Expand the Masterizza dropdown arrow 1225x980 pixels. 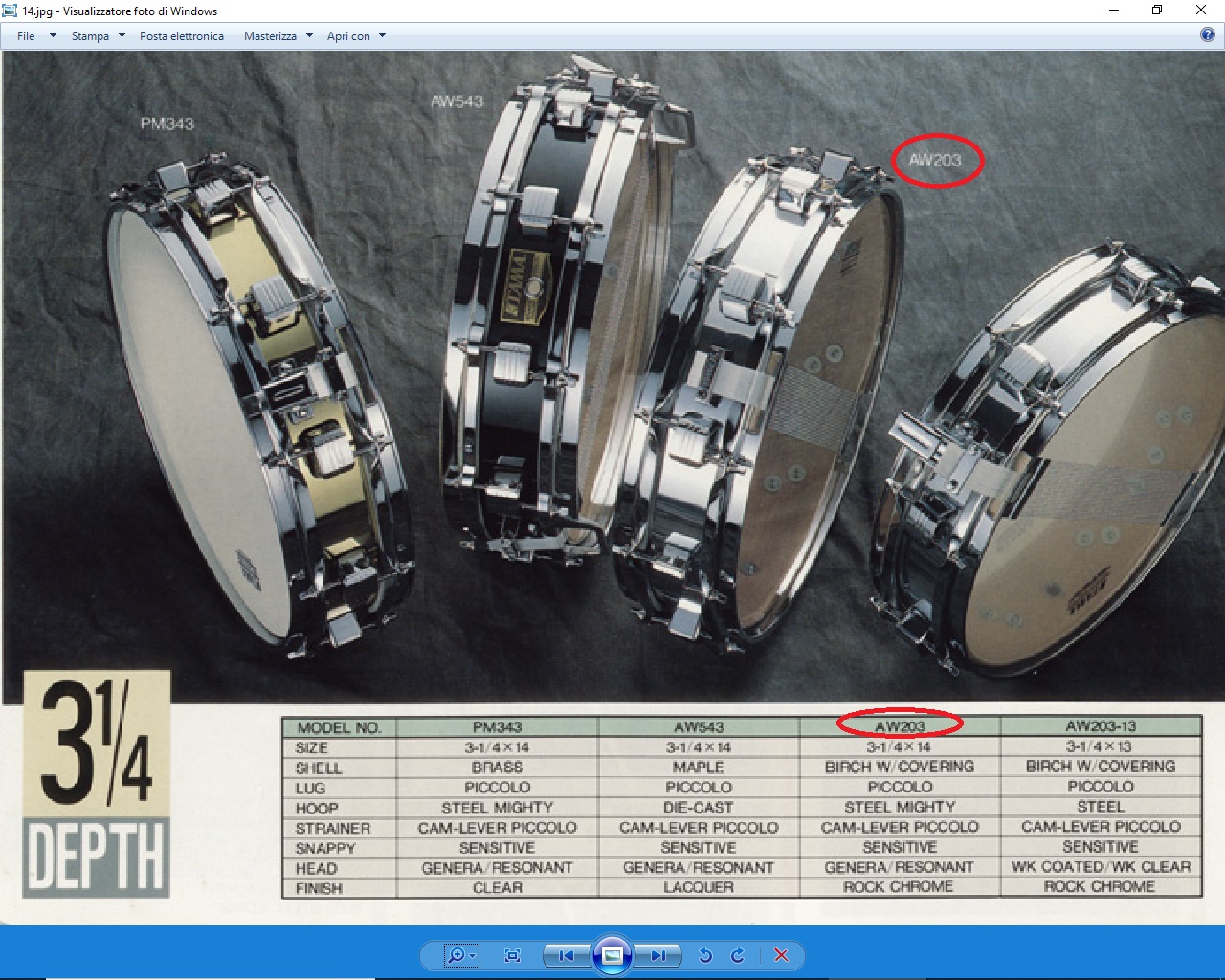pyautogui.click(x=309, y=36)
